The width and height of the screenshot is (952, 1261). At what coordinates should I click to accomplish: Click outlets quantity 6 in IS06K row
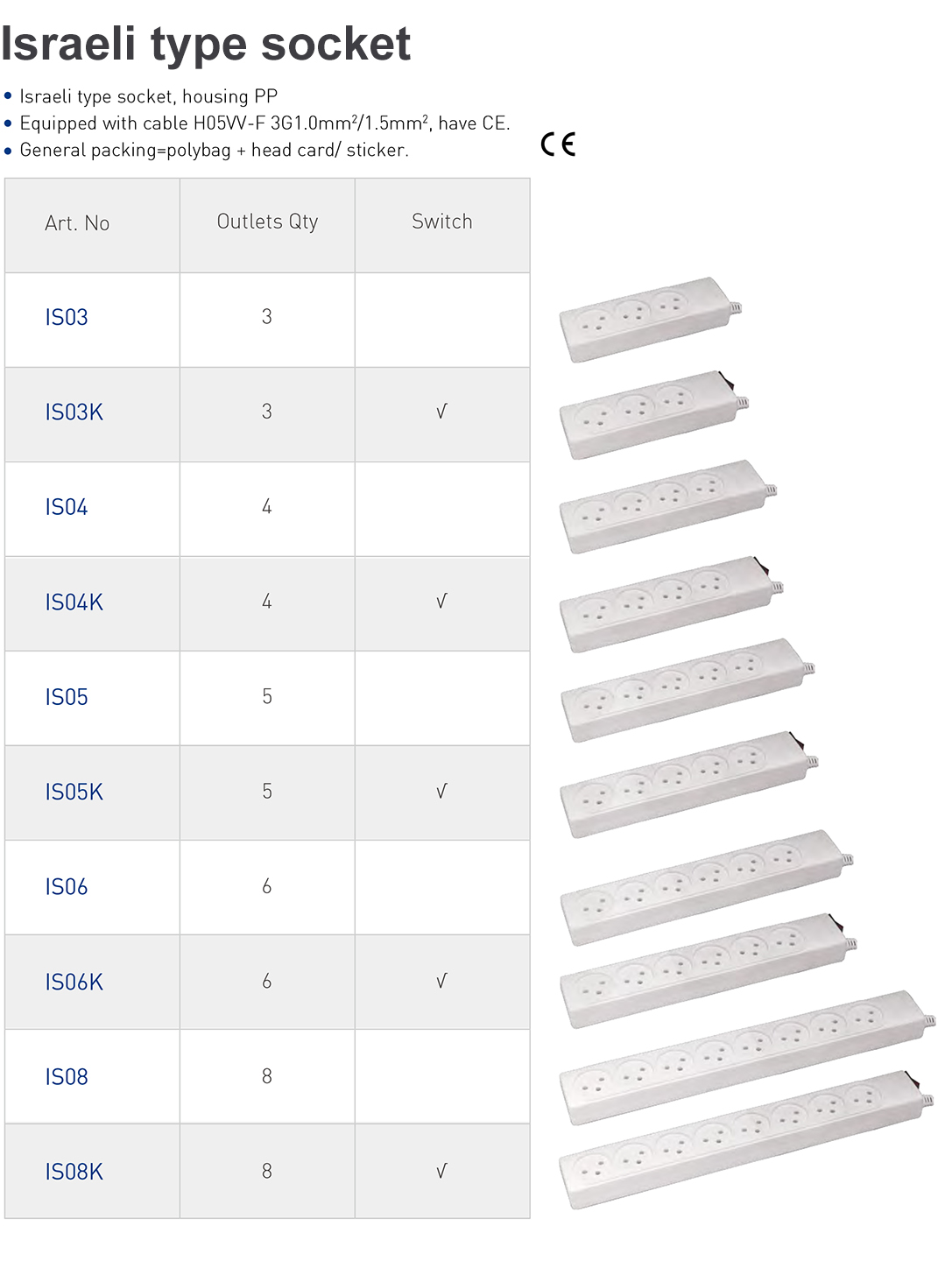267,982
